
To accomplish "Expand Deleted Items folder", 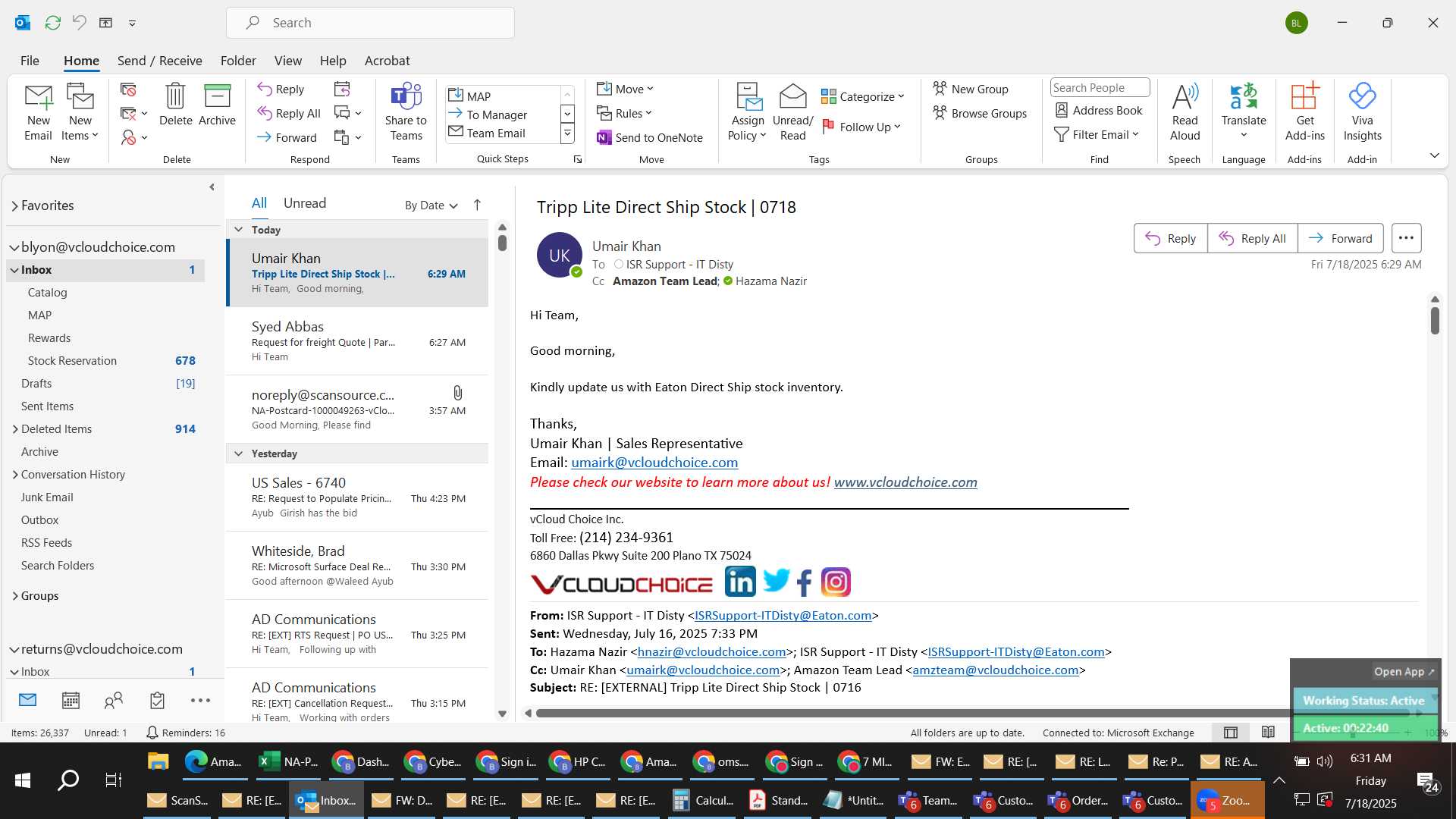I will pyautogui.click(x=15, y=428).
